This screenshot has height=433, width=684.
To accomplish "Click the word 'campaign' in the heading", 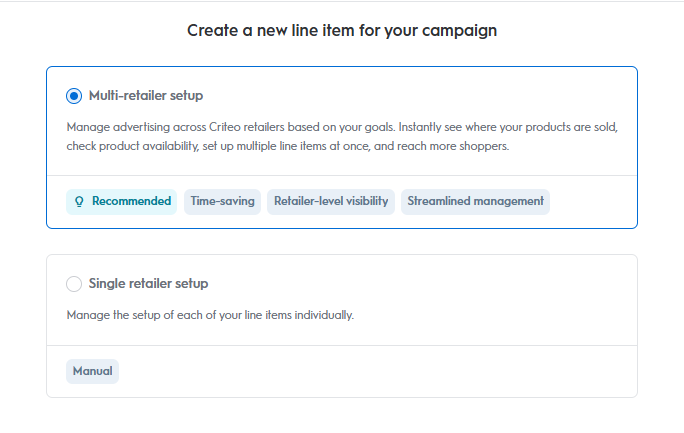I will (461, 31).
